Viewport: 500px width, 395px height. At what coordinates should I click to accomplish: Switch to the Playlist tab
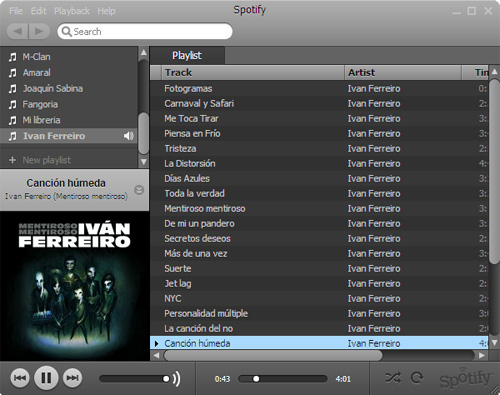point(187,55)
